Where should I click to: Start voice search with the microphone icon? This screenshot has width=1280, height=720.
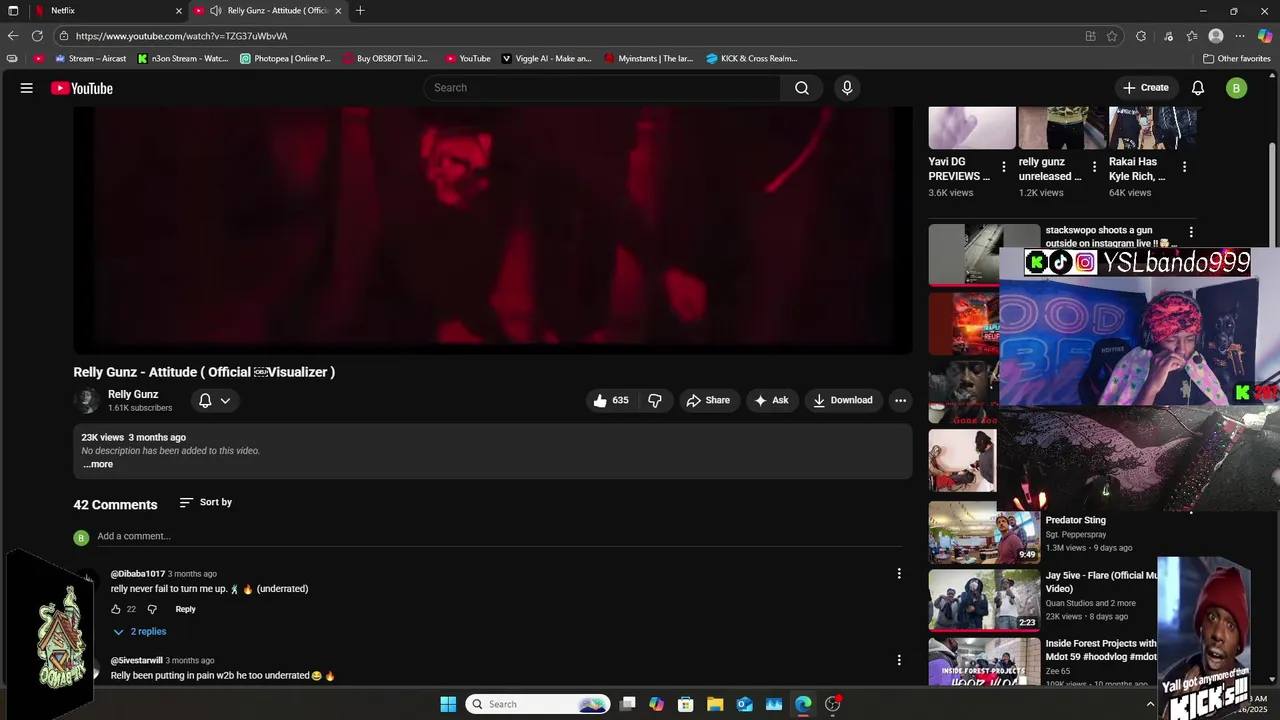[847, 88]
